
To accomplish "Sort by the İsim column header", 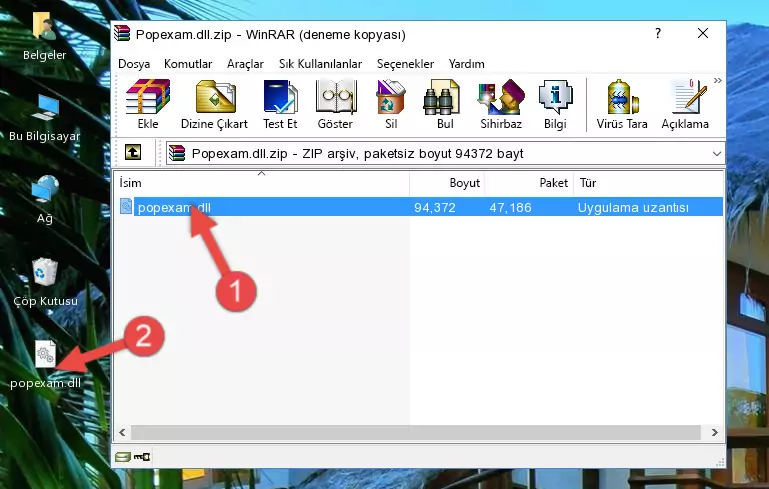I will [x=262, y=183].
